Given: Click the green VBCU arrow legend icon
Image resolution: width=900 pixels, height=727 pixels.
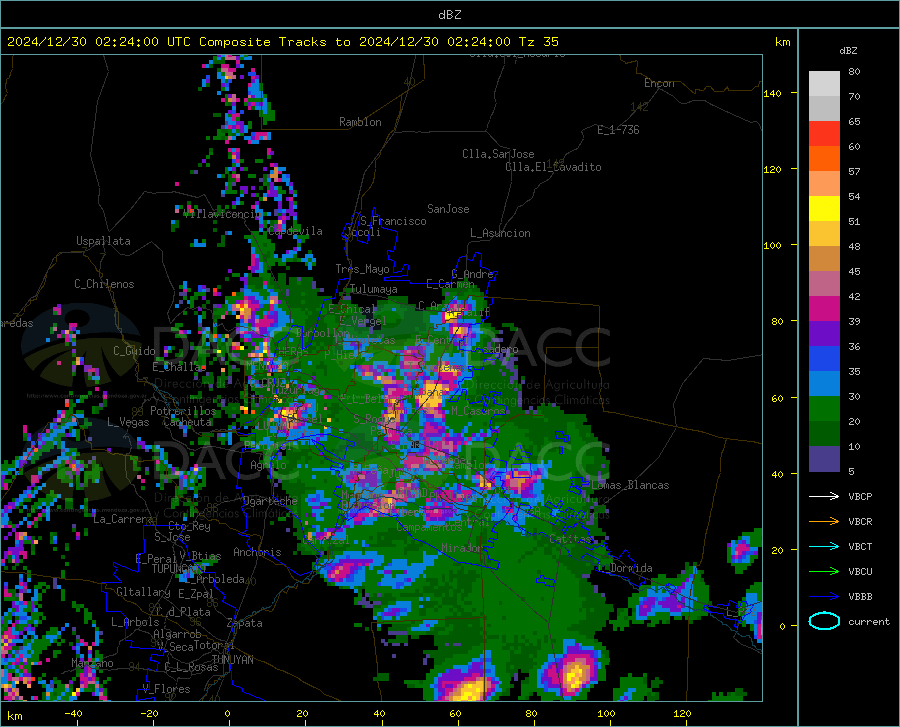Looking at the screenshot, I should pyautogui.click(x=824, y=572).
